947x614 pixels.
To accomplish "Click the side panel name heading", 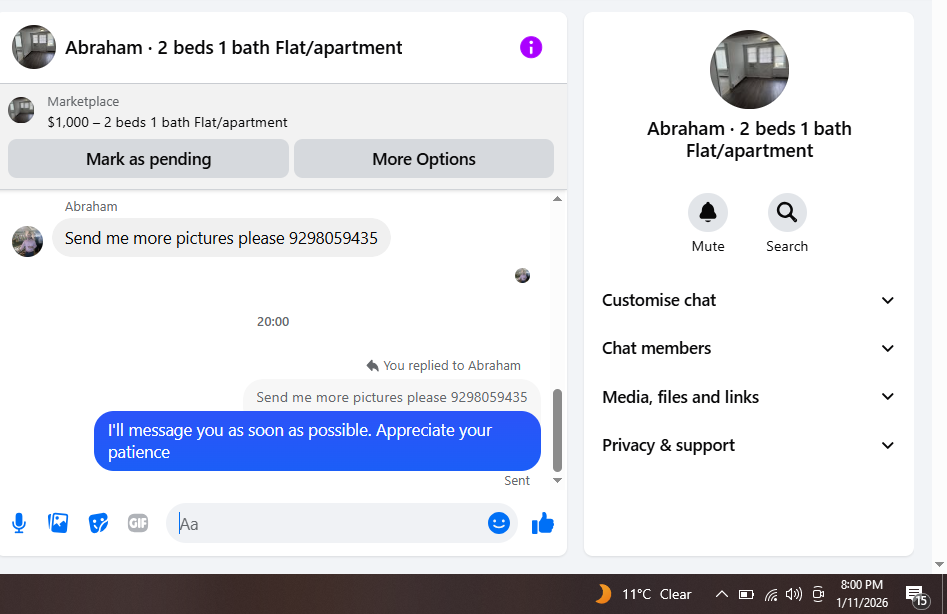I will tap(749, 139).
